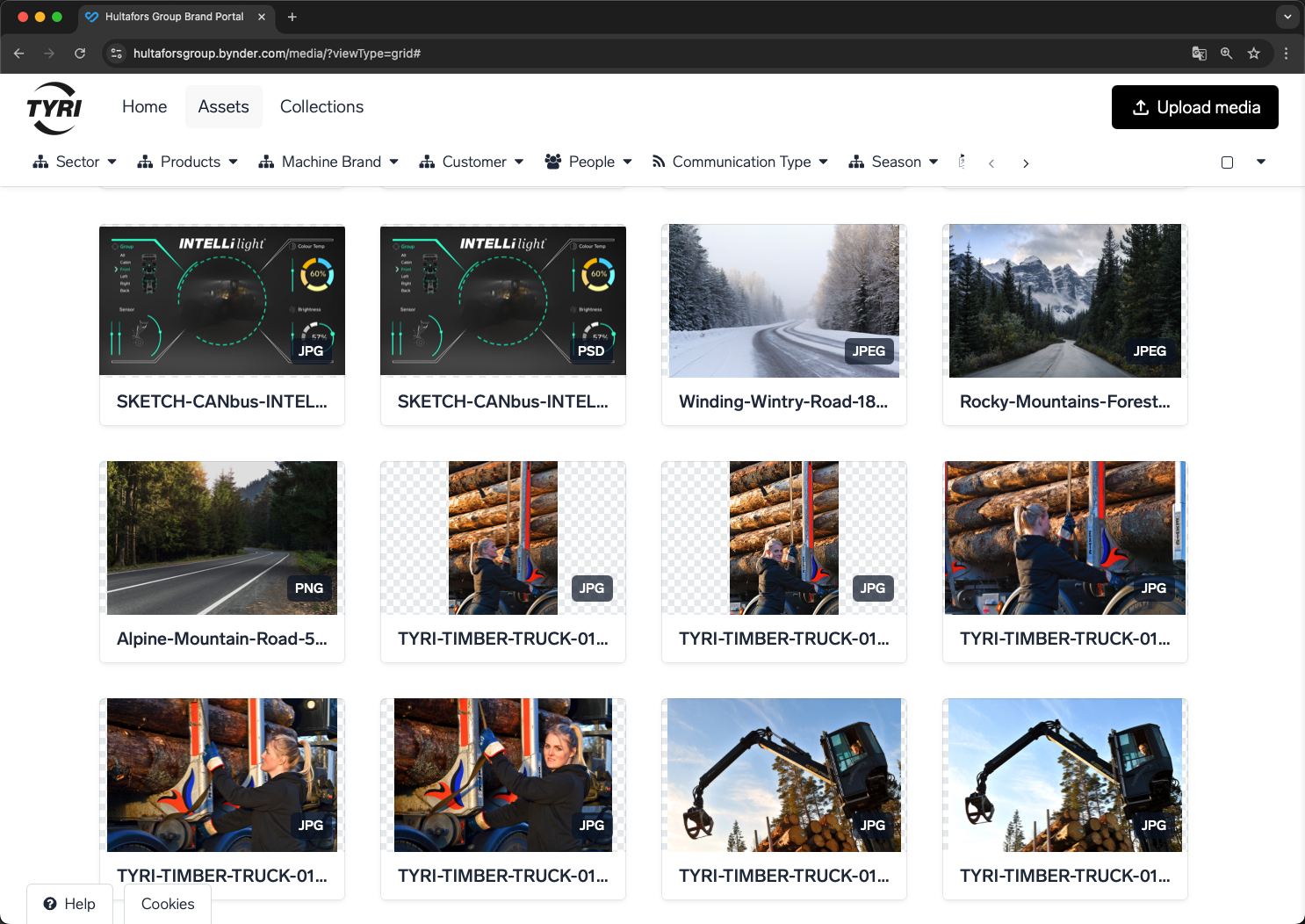Open the Winding-Wintry-Road image thumbnail
This screenshot has width=1305, height=924.
pos(783,300)
